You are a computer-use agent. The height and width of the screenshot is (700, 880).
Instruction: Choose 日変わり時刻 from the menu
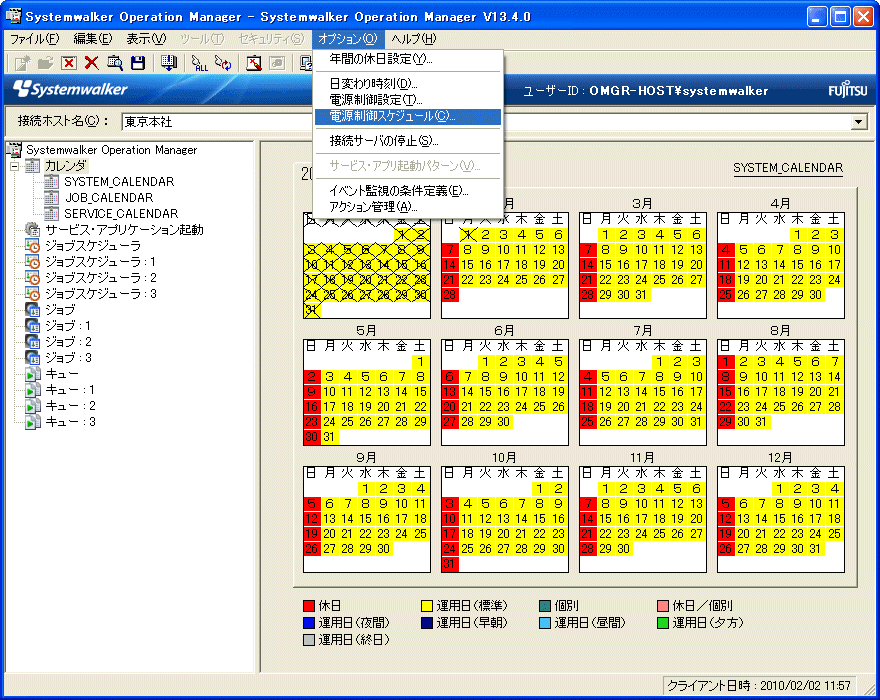[x=407, y=84]
